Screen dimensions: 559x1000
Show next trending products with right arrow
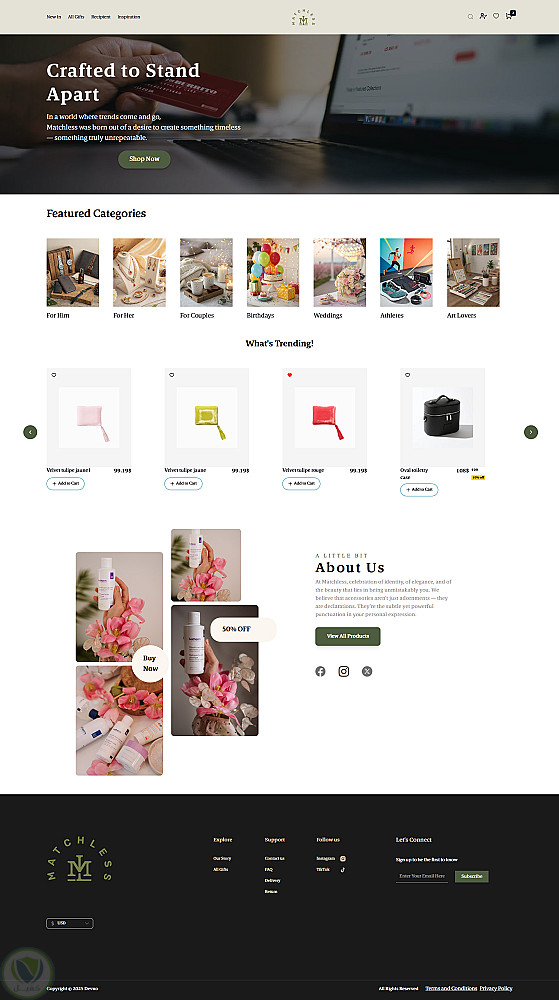coord(531,432)
